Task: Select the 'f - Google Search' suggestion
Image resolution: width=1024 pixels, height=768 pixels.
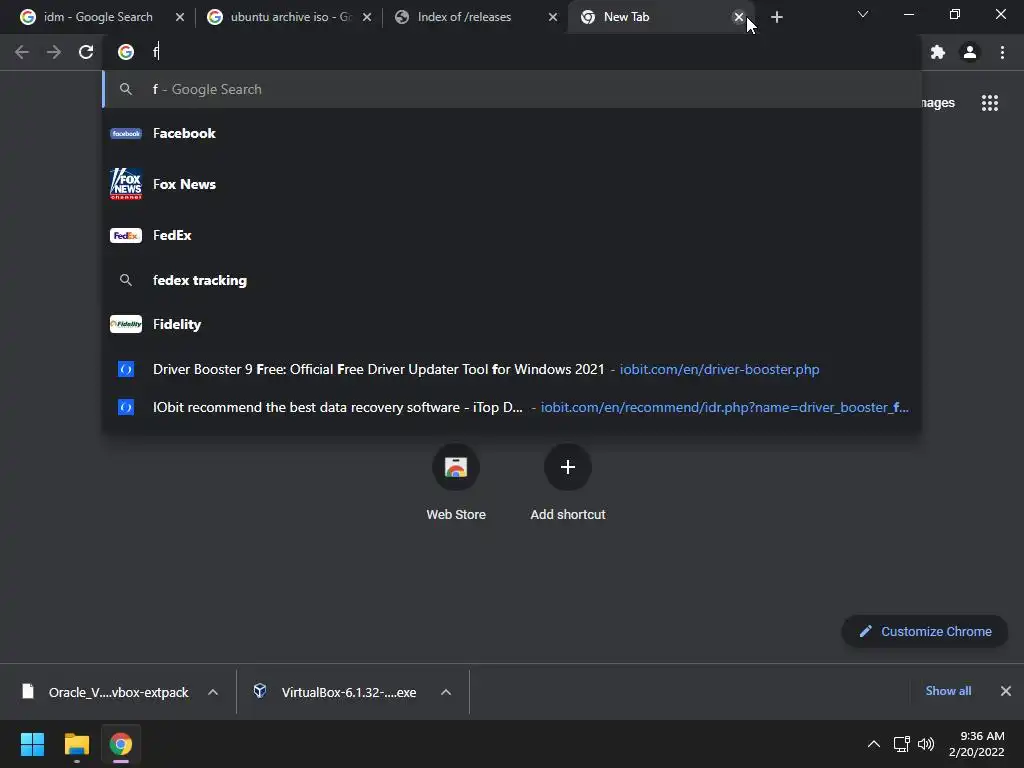Action: [512, 89]
